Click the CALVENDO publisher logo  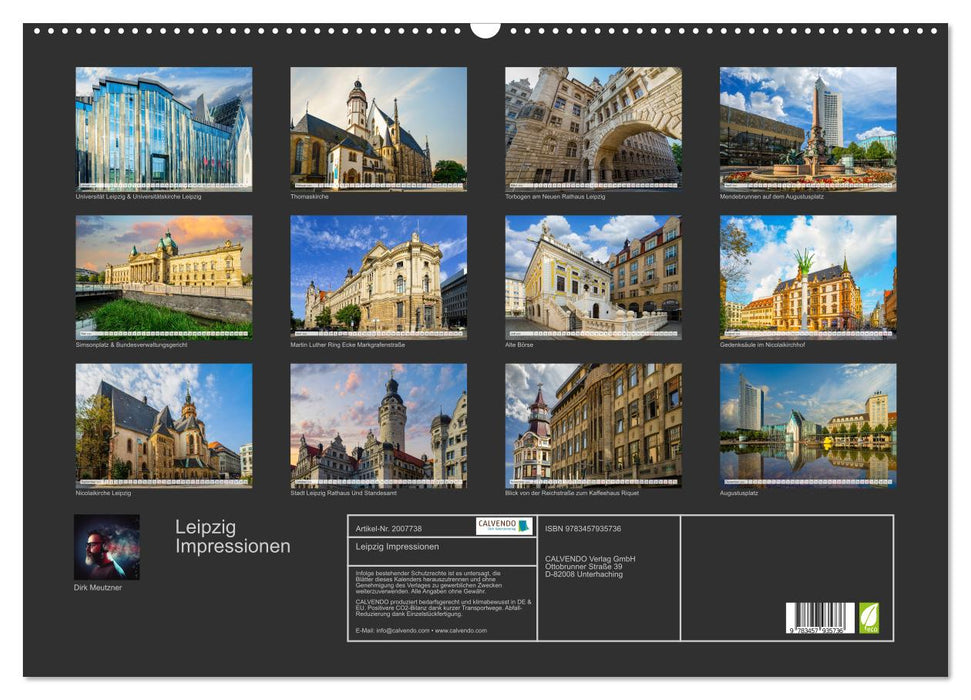pyautogui.click(x=498, y=527)
